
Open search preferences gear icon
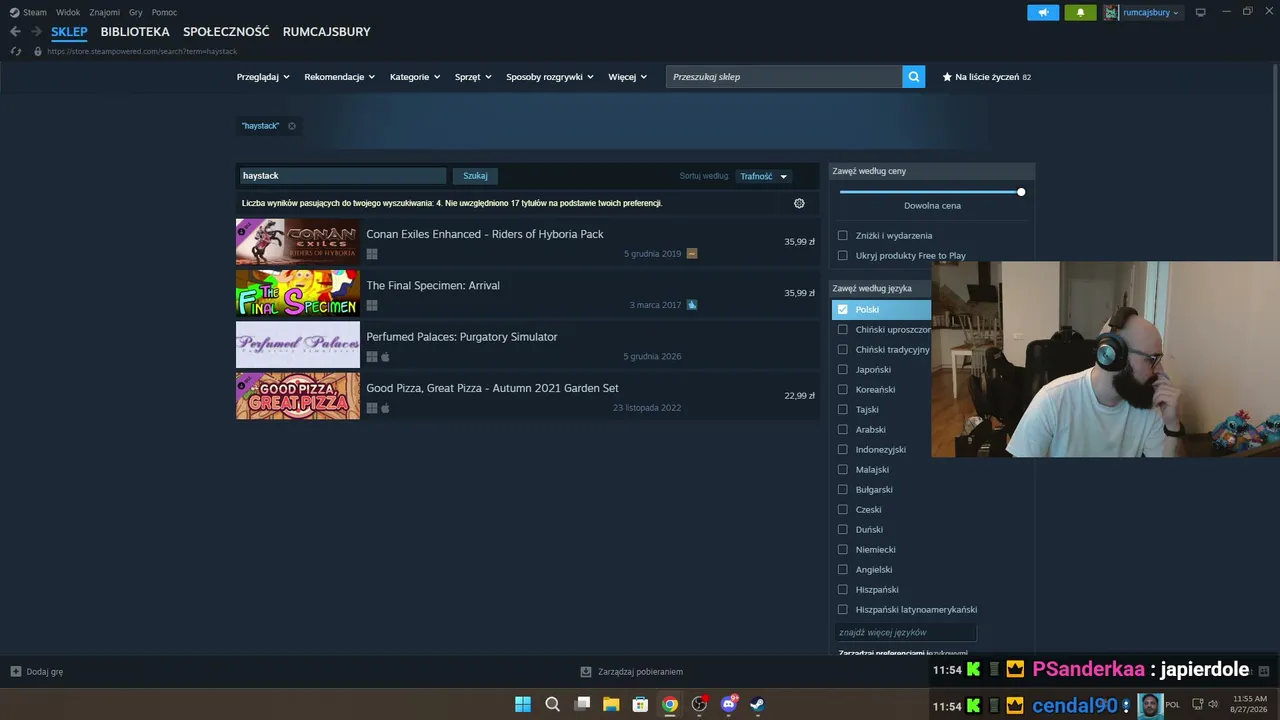coord(799,203)
